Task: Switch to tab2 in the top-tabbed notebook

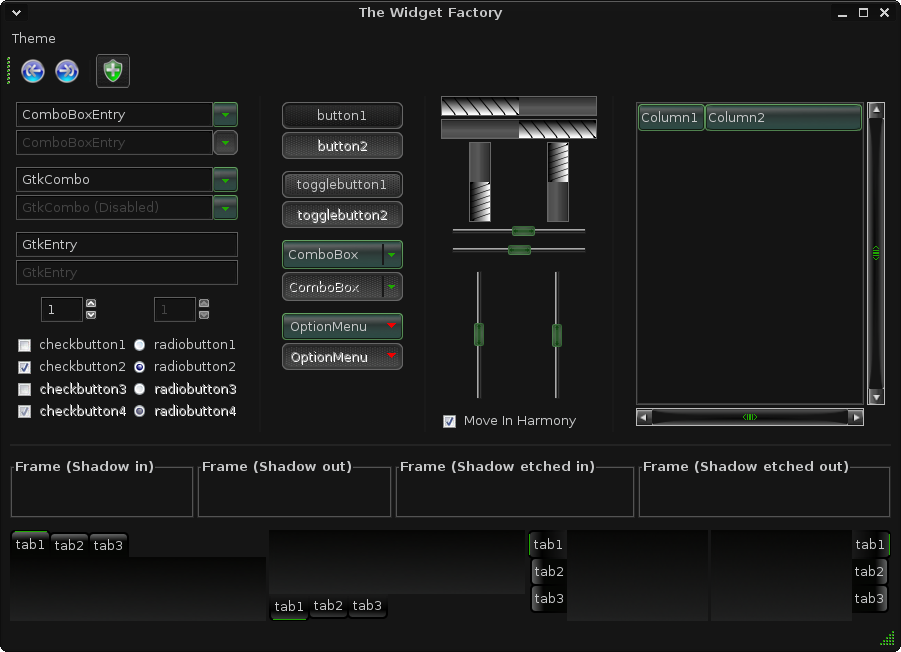Action: pos(69,546)
